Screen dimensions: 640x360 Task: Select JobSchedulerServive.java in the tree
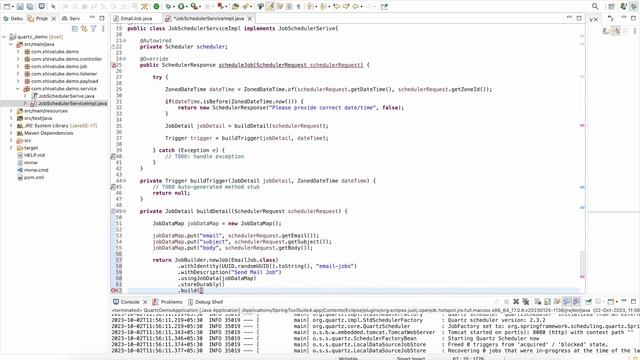(66, 96)
